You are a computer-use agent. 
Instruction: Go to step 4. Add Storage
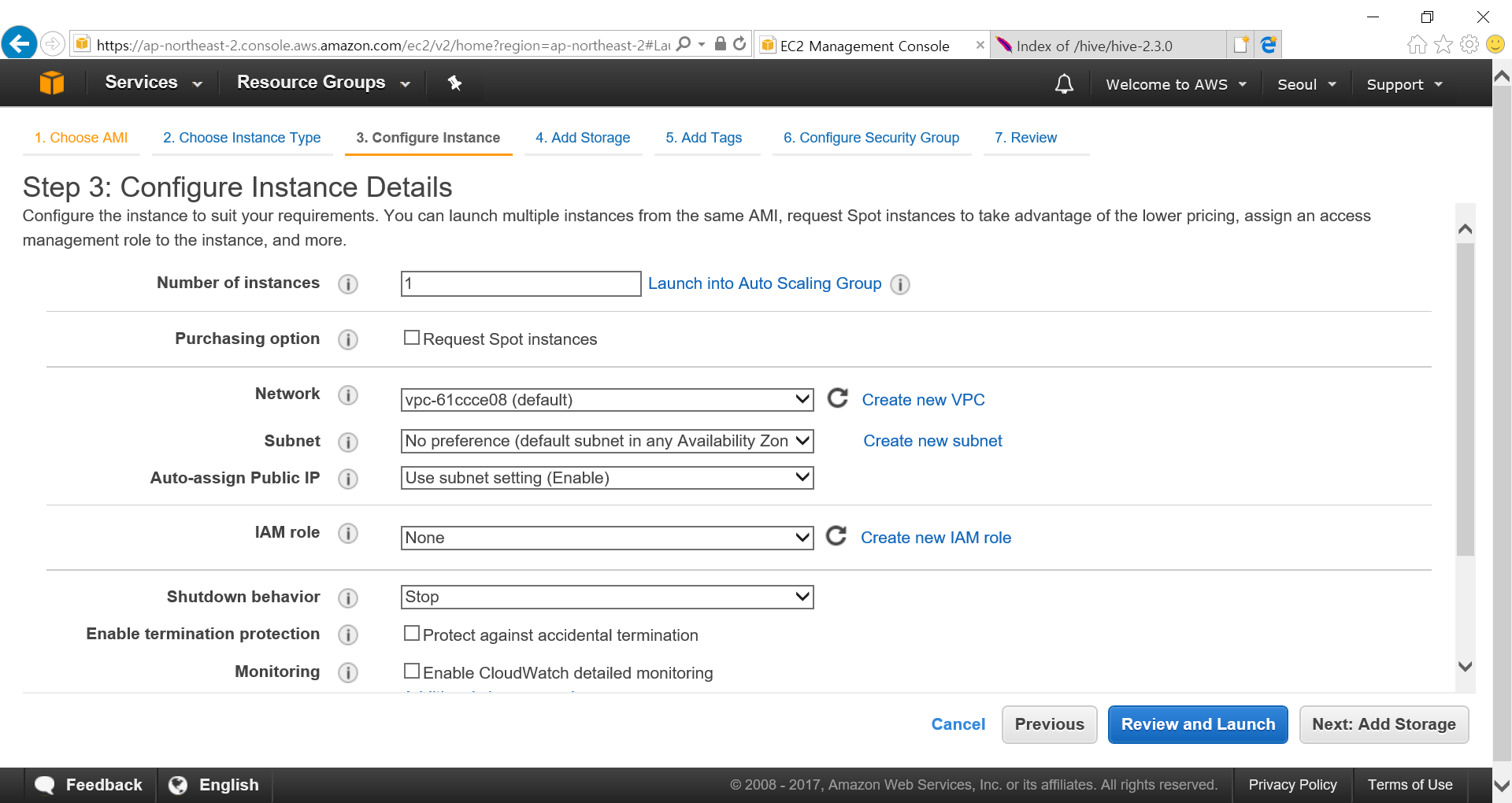[583, 138]
